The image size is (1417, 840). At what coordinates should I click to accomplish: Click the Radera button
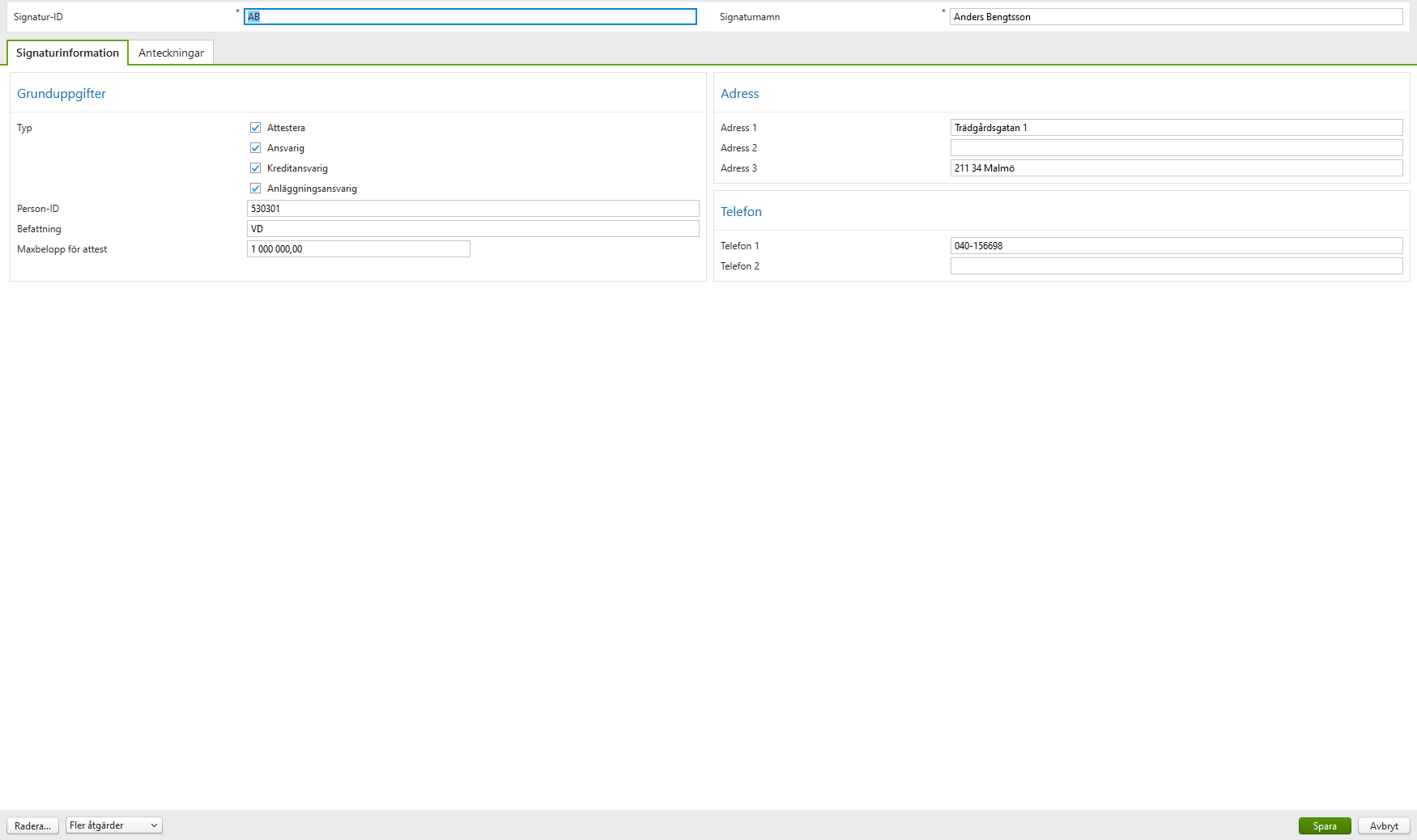pyautogui.click(x=32, y=825)
